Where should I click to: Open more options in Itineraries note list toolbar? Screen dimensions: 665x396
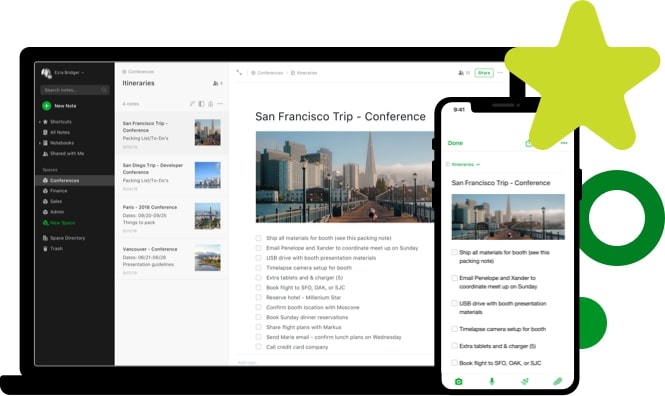[x=220, y=103]
